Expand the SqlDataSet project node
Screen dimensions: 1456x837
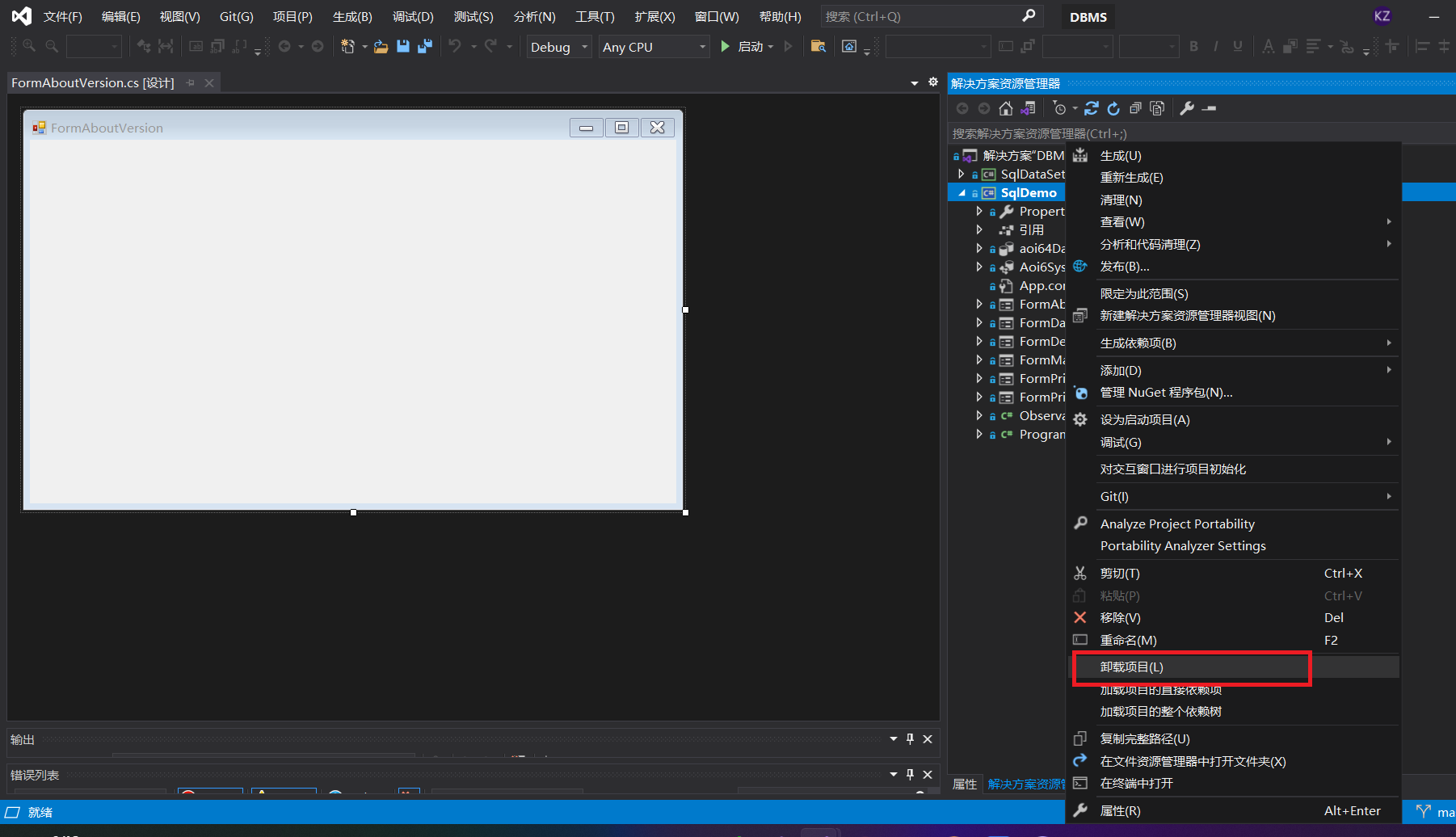coord(961,174)
